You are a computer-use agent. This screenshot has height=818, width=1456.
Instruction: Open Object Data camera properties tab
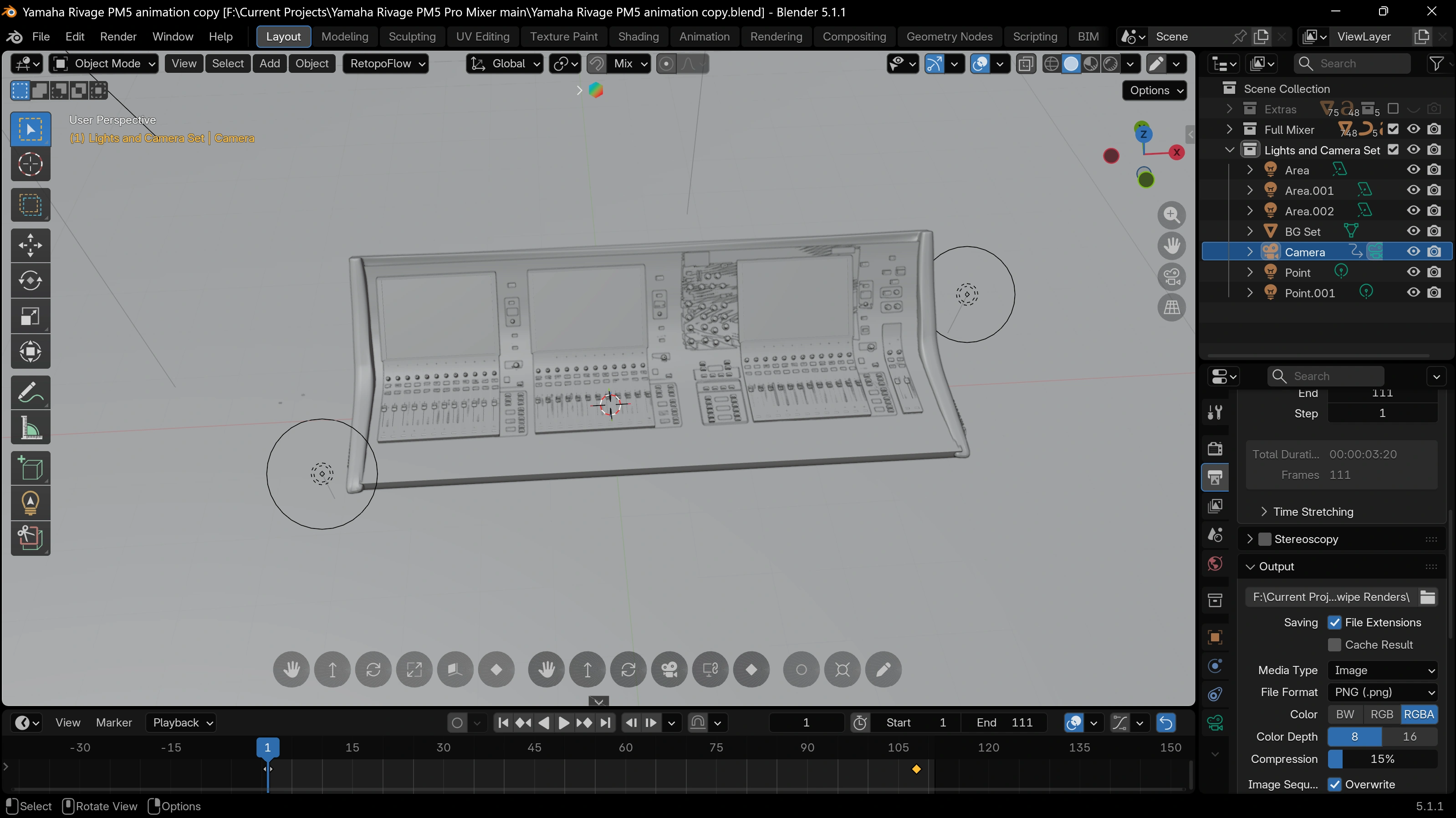[x=1215, y=722]
